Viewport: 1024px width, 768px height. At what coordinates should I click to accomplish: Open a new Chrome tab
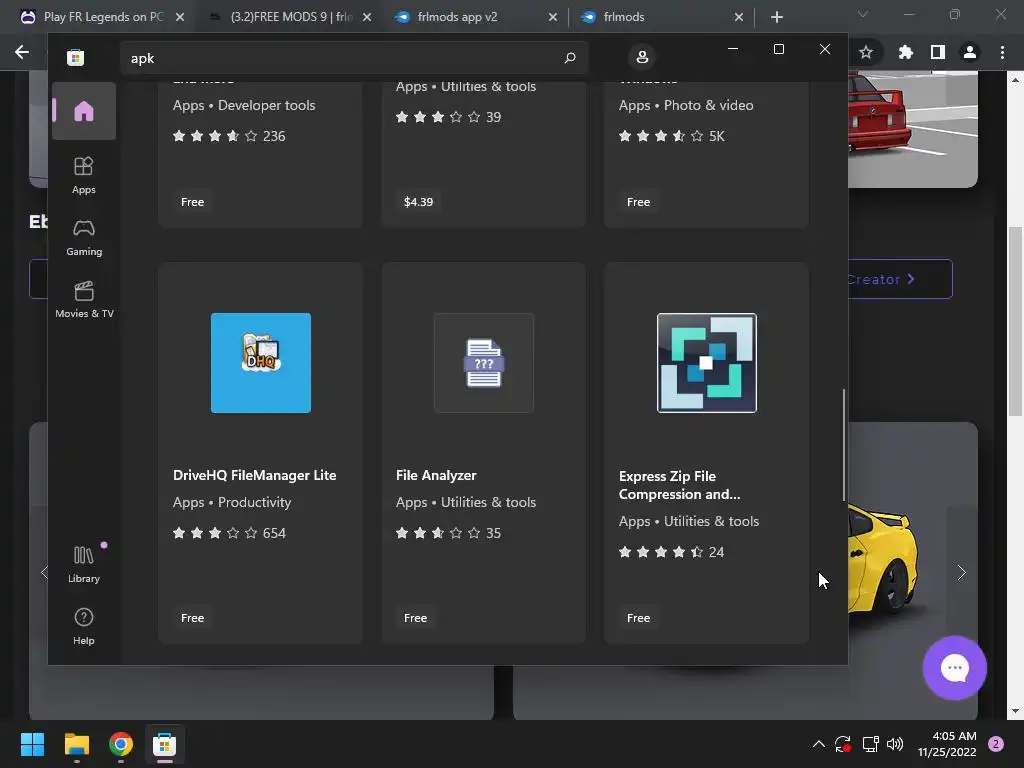click(776, 17)
